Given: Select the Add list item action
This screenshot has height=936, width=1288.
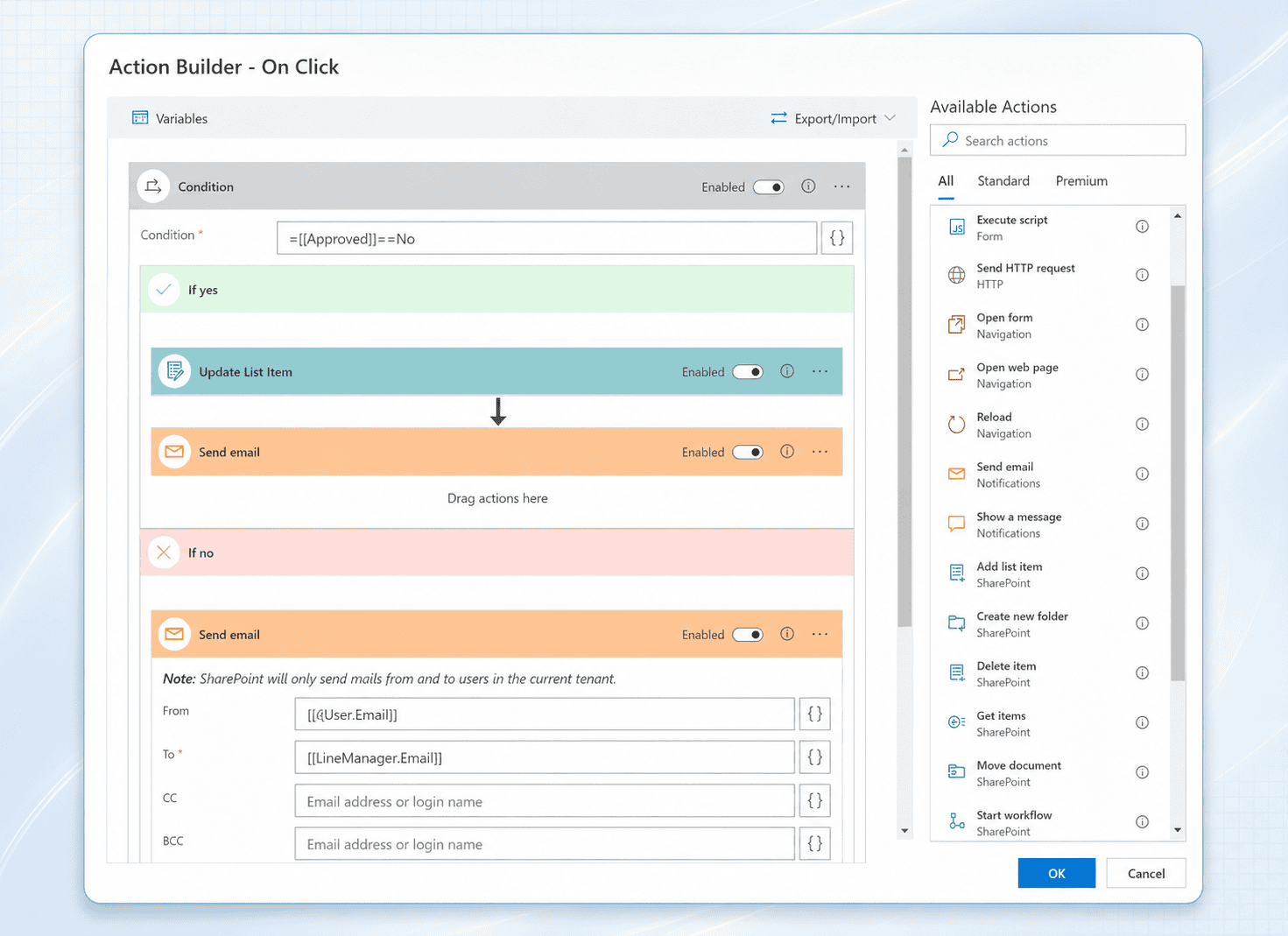Looking at the screenshot, I should 1050,574.
